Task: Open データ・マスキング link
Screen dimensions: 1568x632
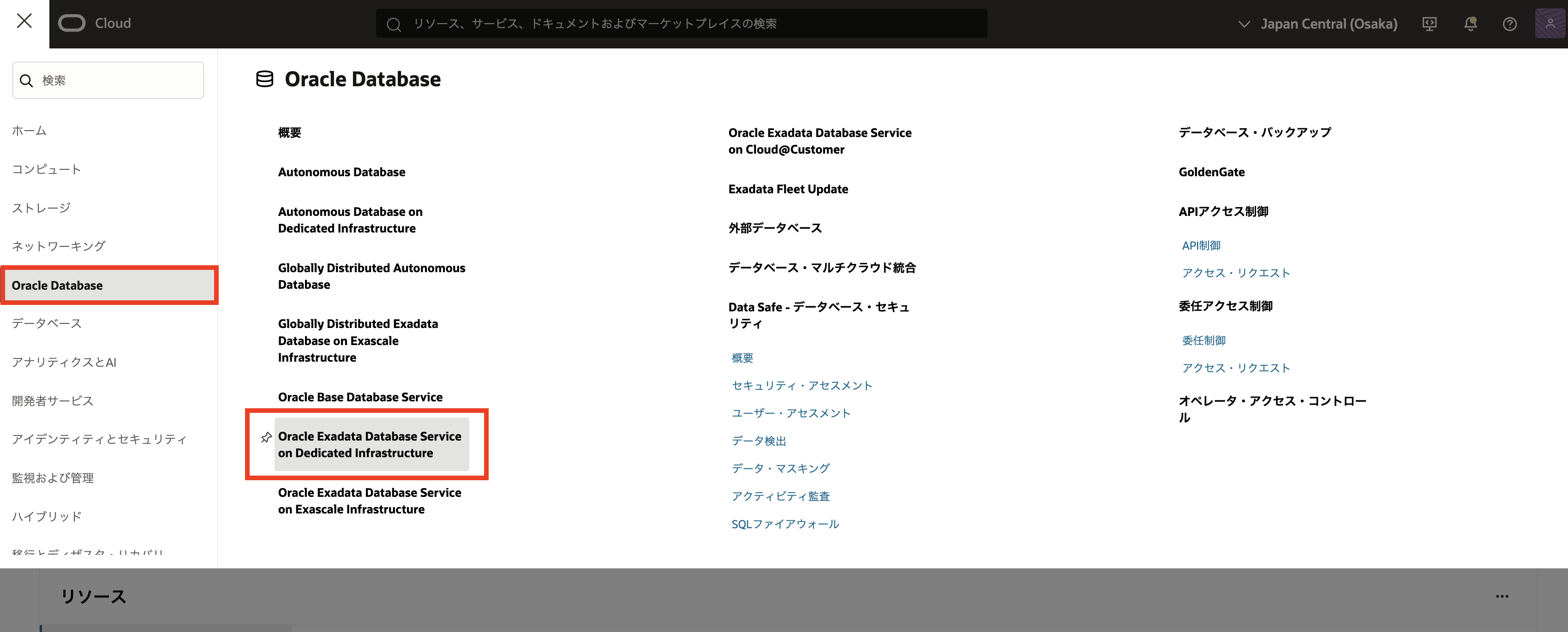Action: tap(780, 468)
